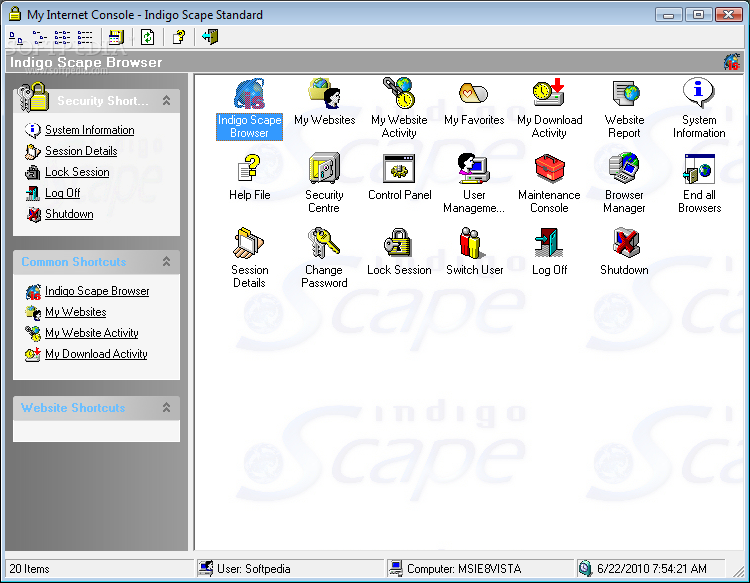Open Session Details link in sidebar

[81, 151]
